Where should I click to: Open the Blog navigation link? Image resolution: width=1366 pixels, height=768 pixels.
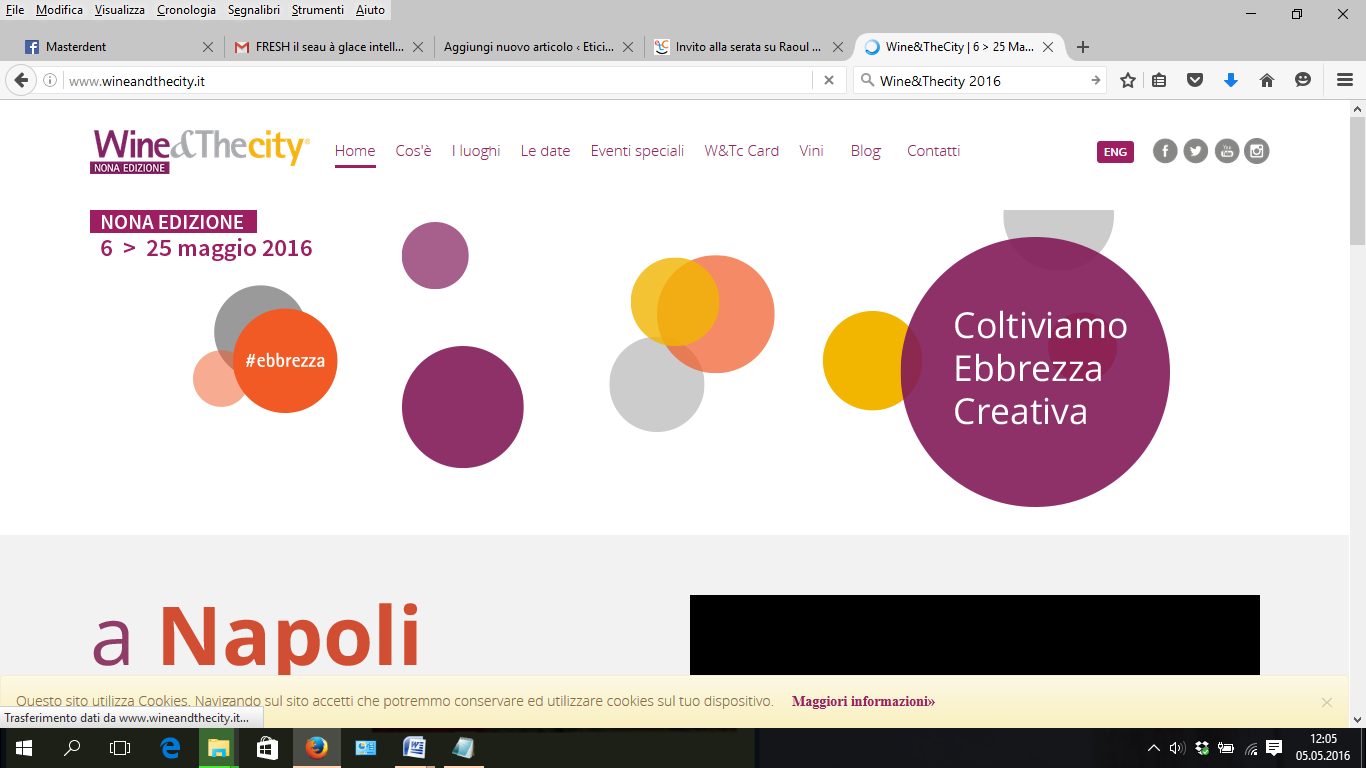(865, 151)
